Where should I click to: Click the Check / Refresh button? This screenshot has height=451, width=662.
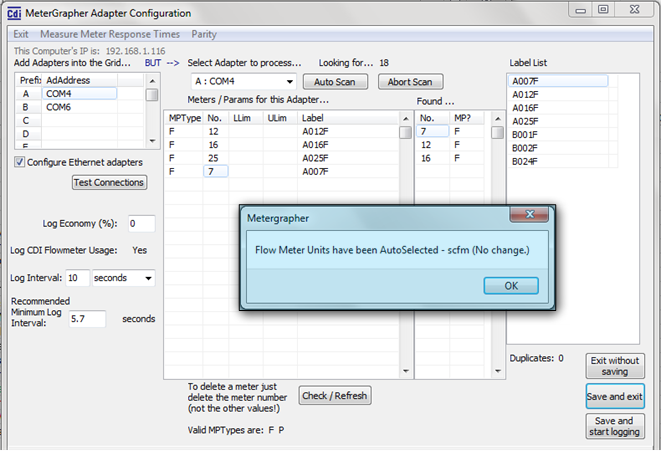point(335,396)
